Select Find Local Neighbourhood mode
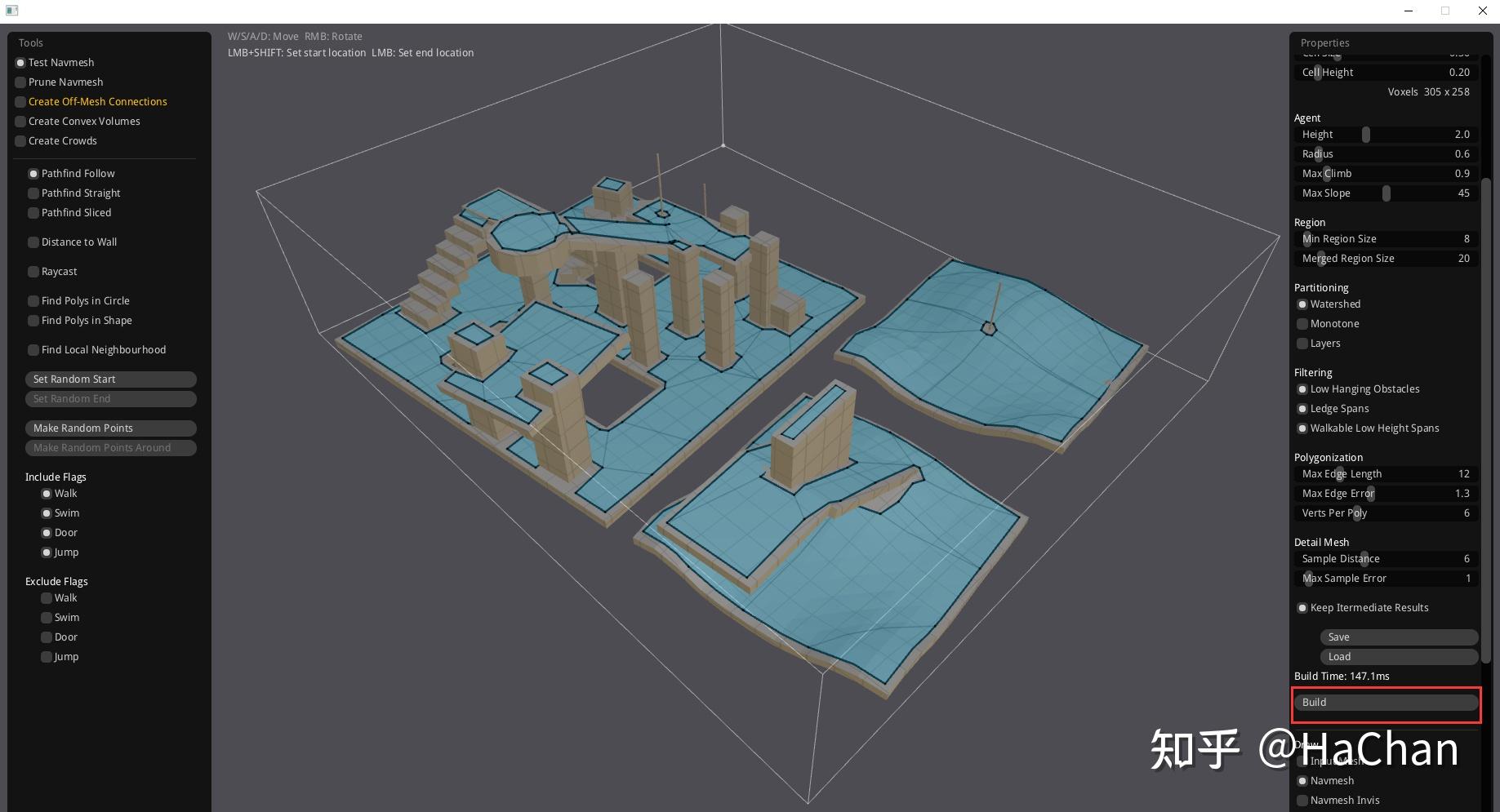The height and width of the screenshot is (812, 1500). point(97,350)
